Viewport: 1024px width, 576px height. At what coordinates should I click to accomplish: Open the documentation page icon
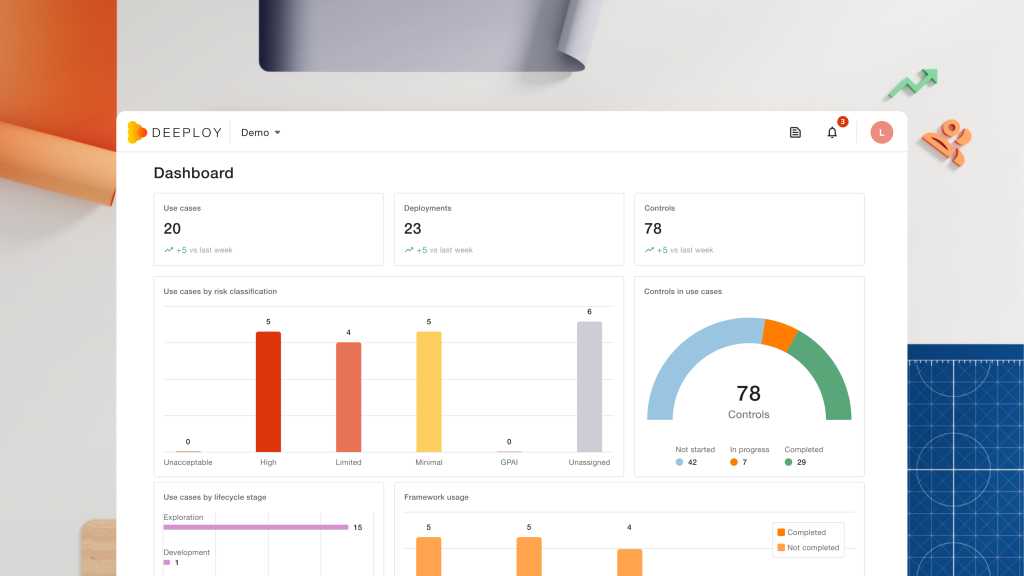795,133
